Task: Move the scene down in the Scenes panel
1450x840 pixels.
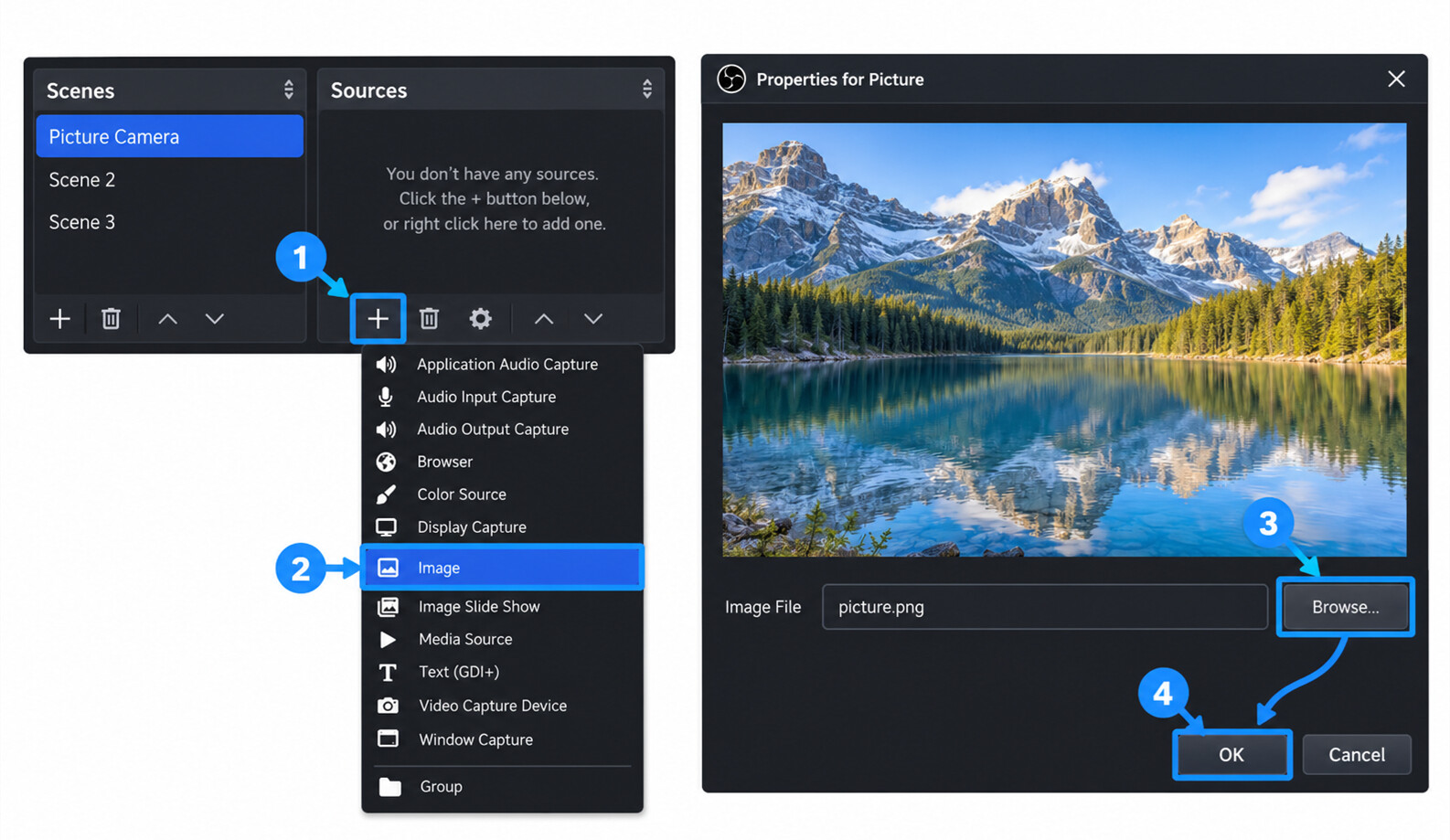Action: (x=215, y=318)
